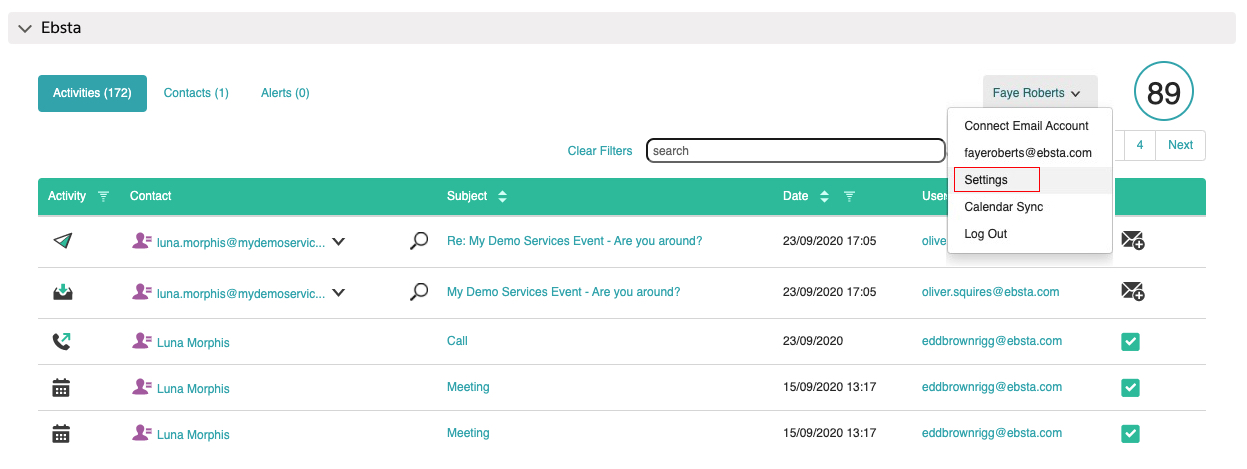This screenshot has width=1247, height=469.
Task: Toggle the checkbox in the first Meeting row
Action: click(1130, 388)
